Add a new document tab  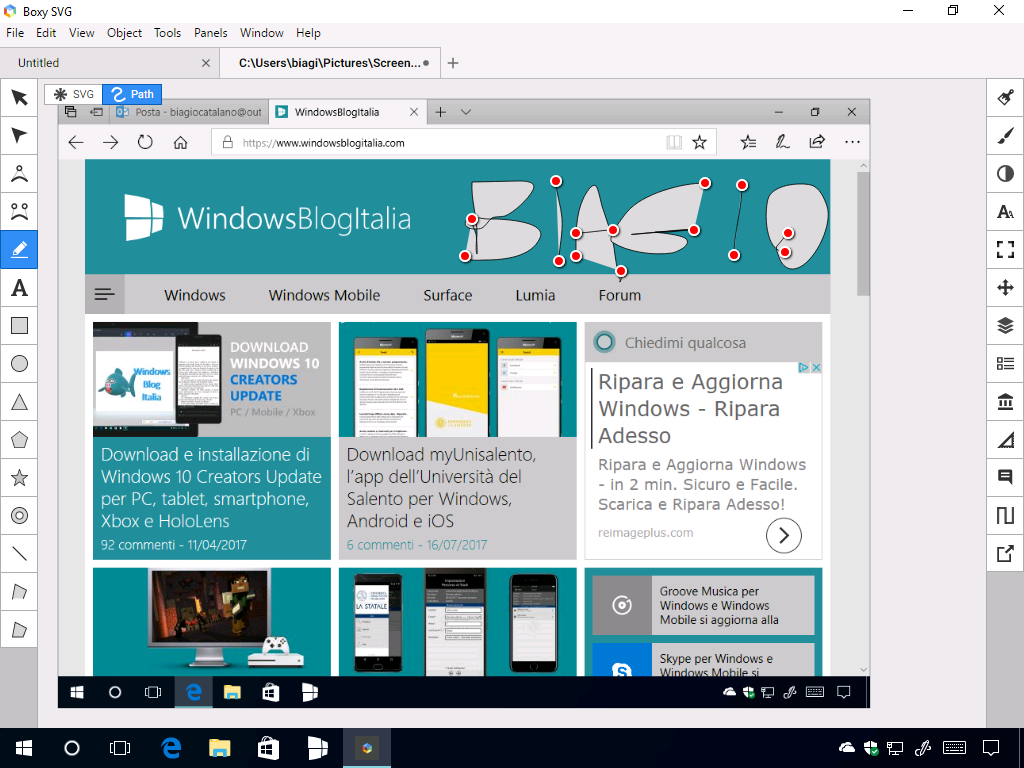[x=453, y=63]
